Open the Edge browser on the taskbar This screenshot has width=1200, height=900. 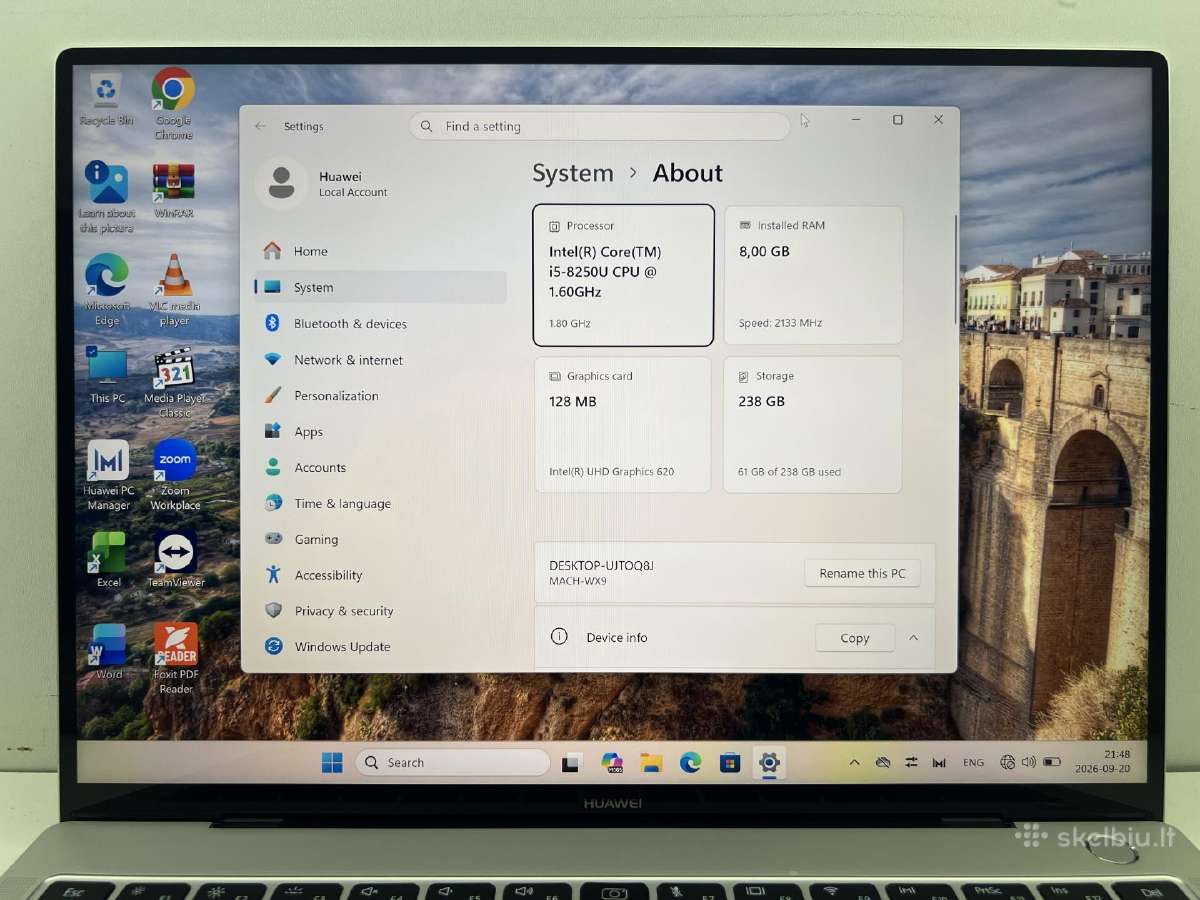click(690, 763)
